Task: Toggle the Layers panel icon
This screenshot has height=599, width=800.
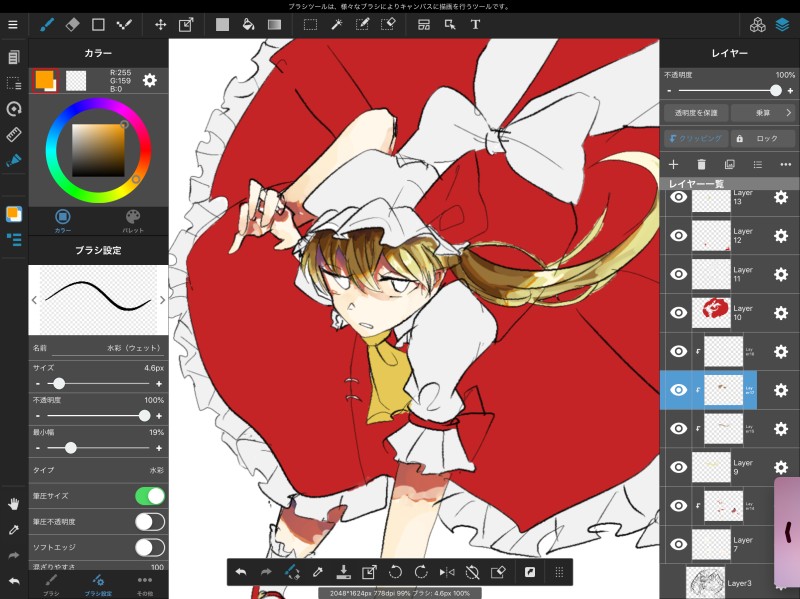Action: [x=782, y=24]
